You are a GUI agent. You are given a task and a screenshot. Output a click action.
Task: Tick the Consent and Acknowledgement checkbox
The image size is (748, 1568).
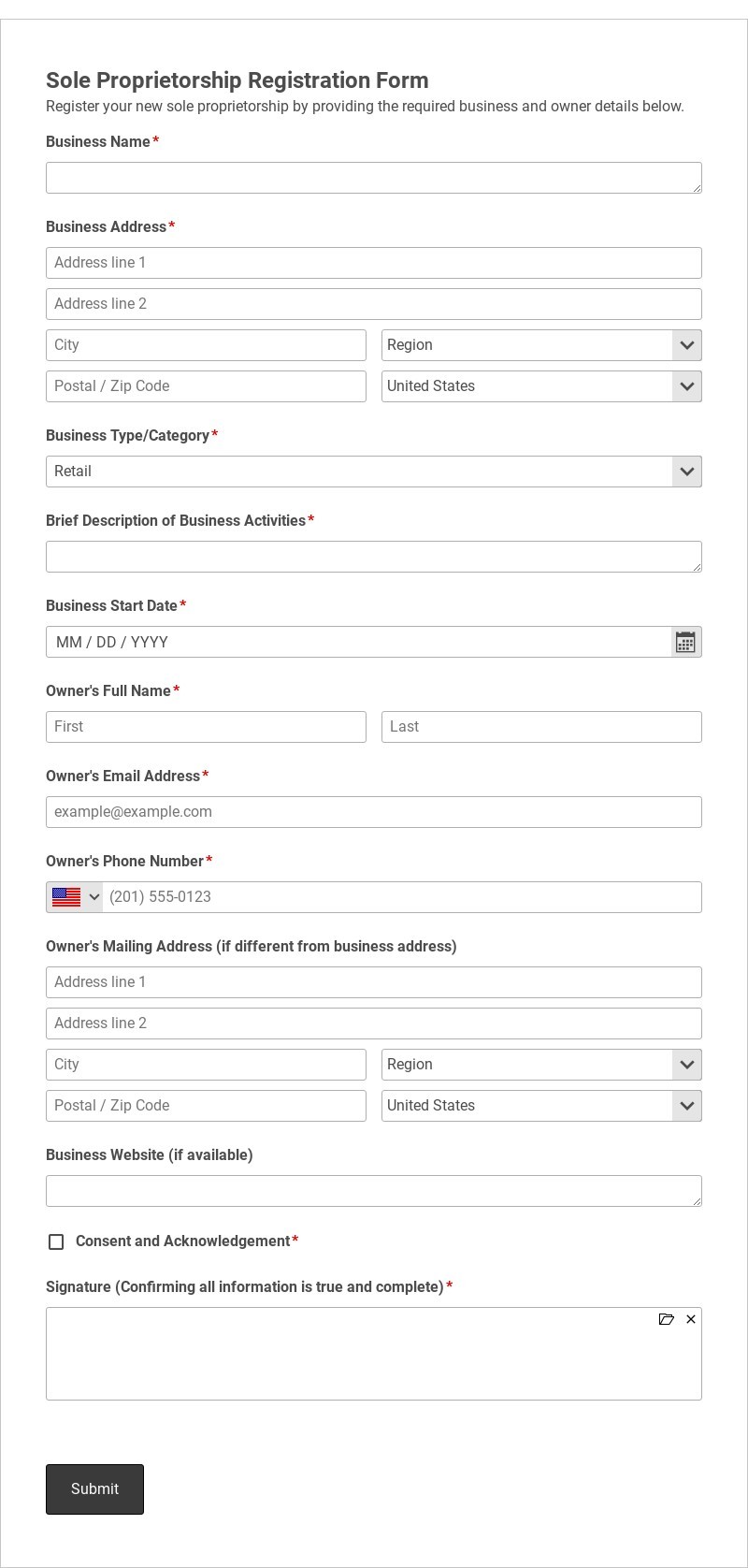point(56,1241)
